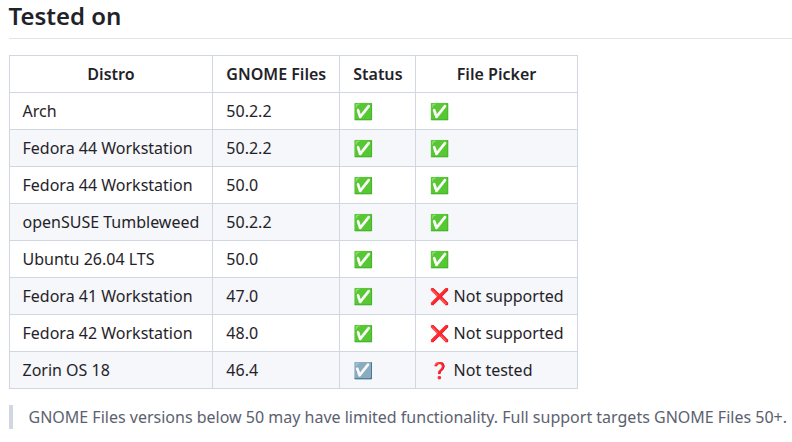Click the File Picker column header
The height and width of the screenshot is (442, 792).
pos(497,74)
